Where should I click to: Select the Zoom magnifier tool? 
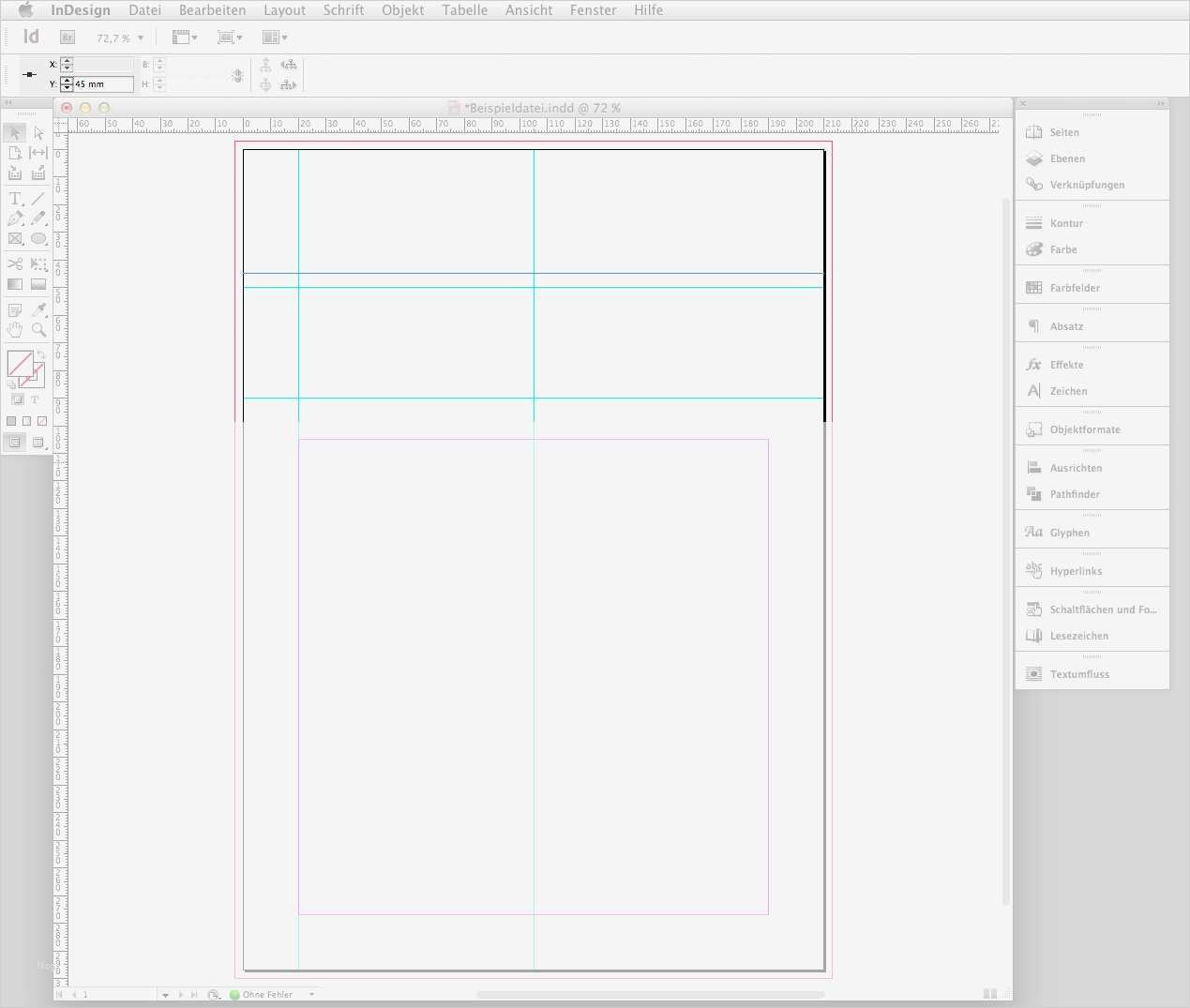point(38,330)
